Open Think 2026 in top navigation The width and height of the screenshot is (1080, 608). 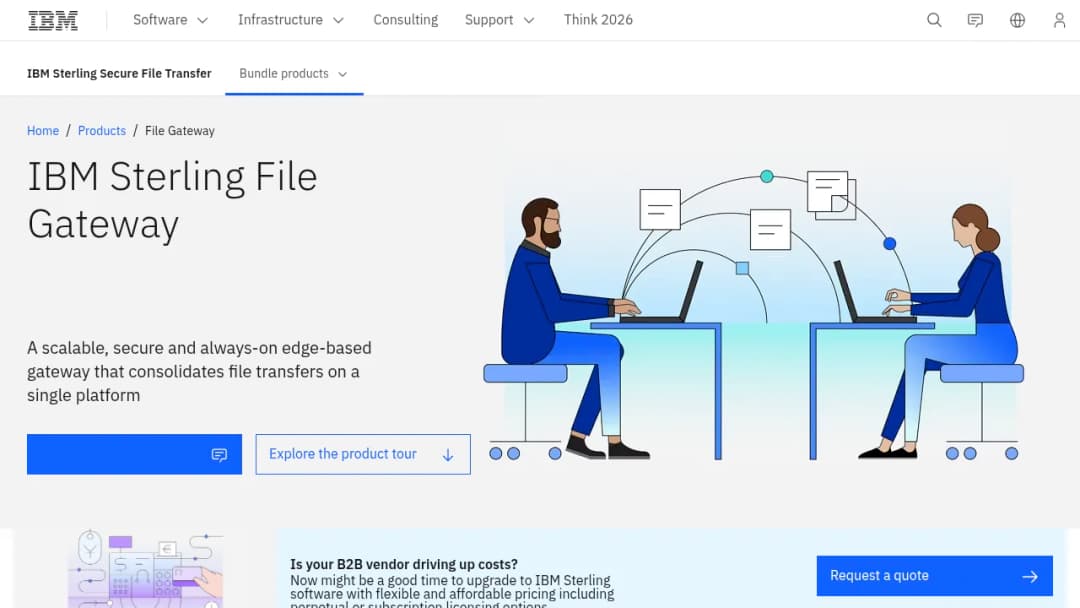[598, 20]
